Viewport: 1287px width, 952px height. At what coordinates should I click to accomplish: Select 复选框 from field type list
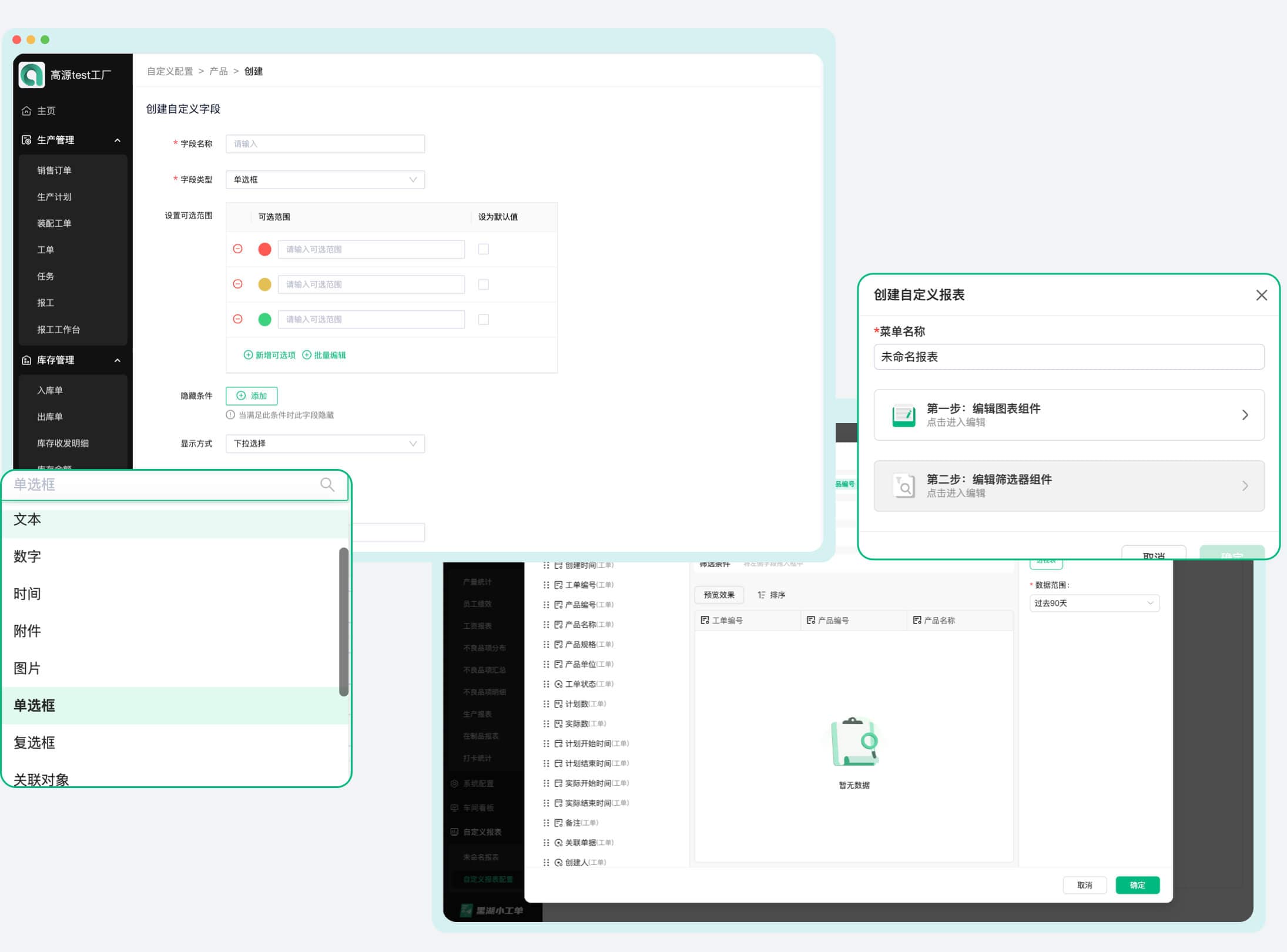[35, 743]
